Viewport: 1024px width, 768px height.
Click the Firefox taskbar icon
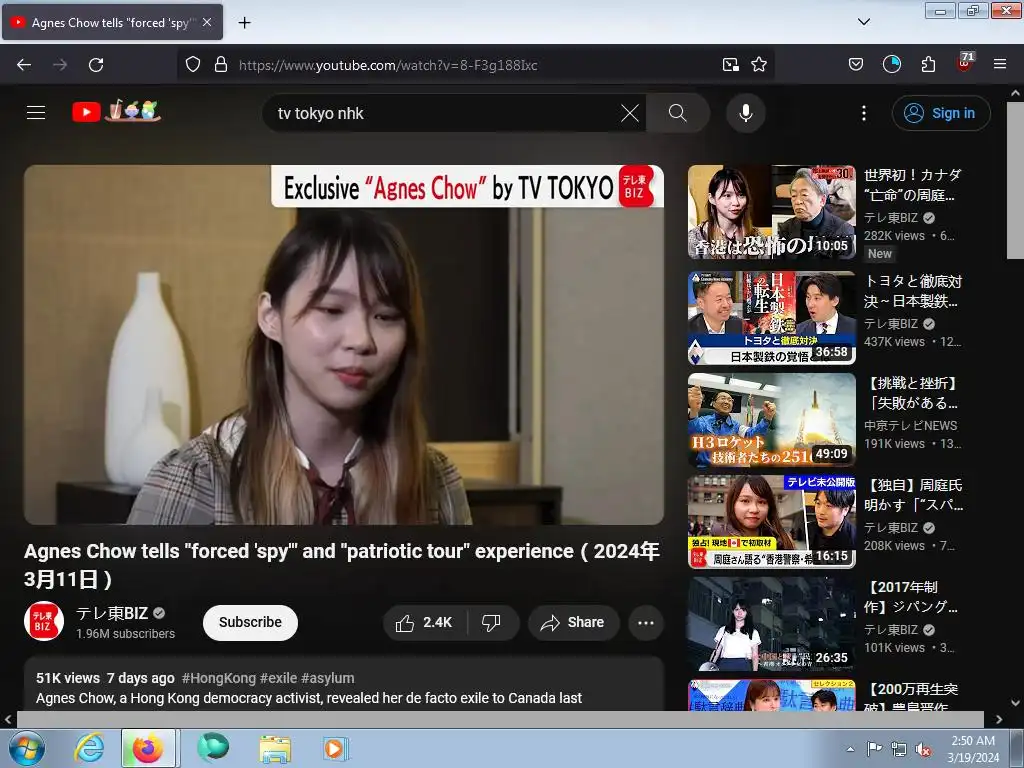pos(148,748)
